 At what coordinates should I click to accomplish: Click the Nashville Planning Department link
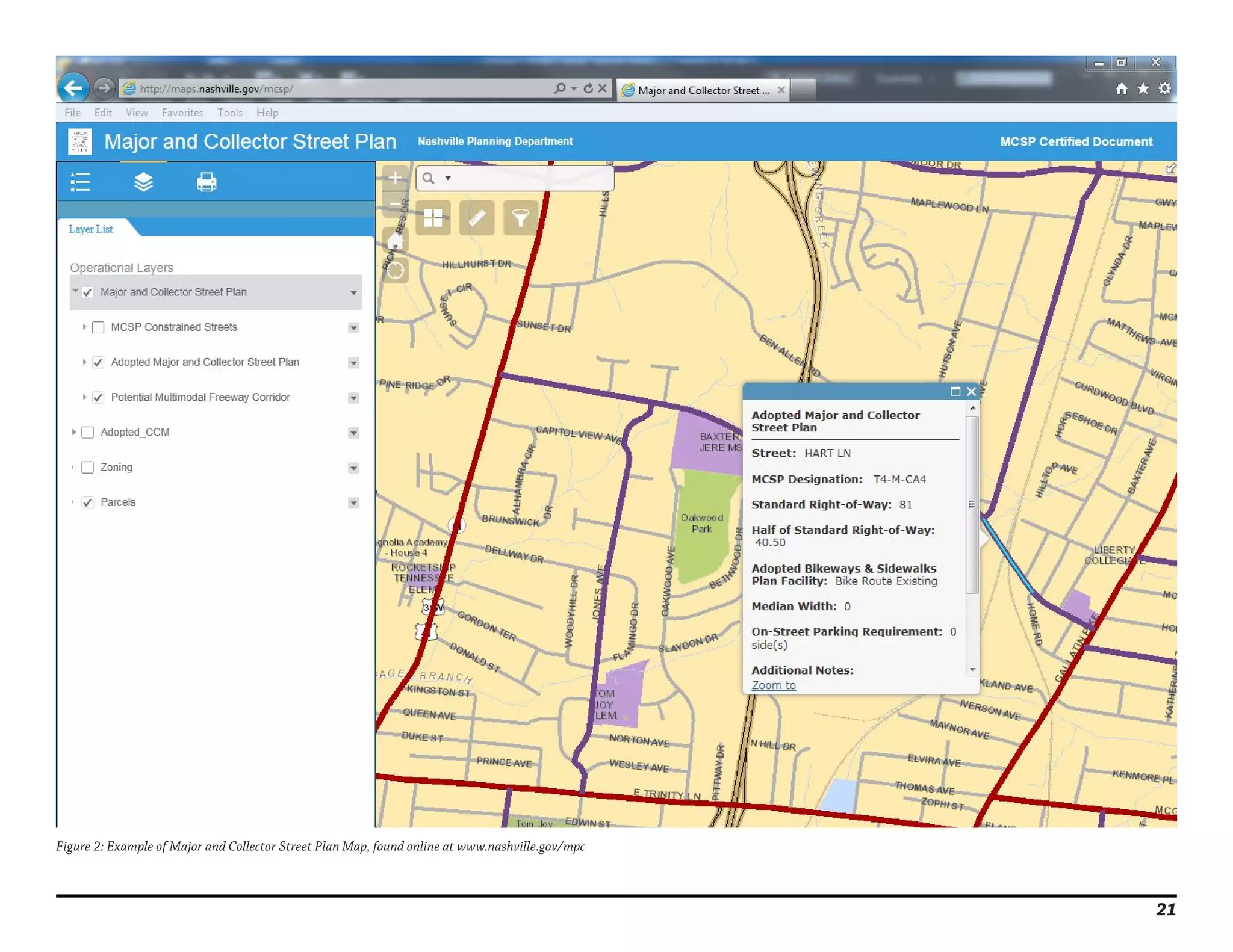tap(495, 141)
